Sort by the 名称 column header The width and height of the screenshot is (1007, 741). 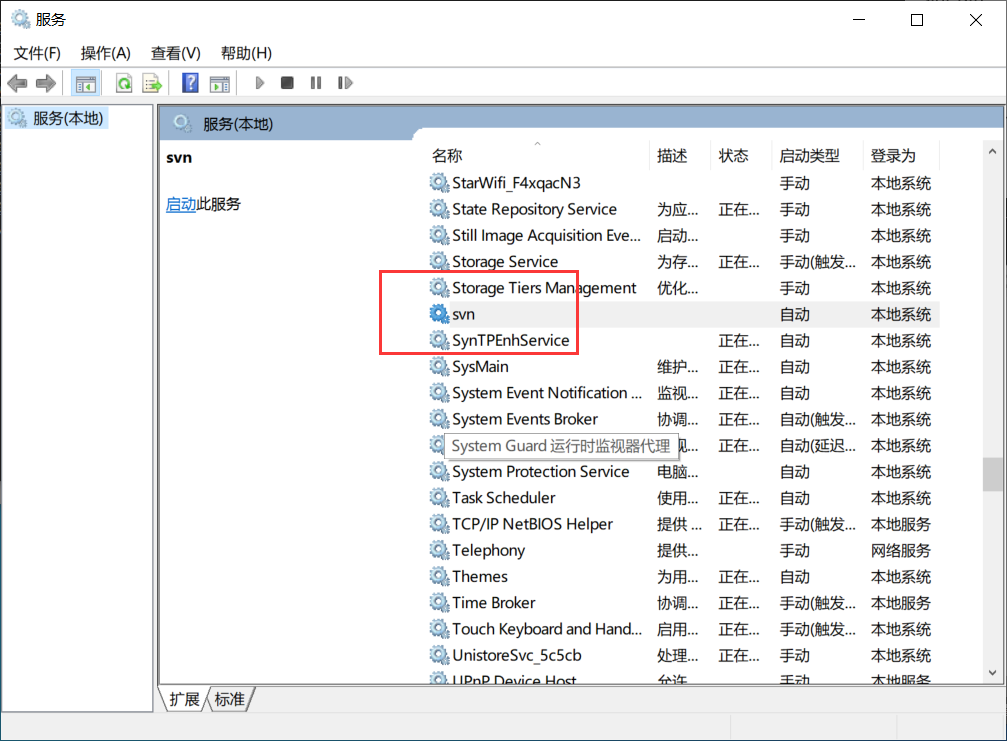tap(447, 155)
